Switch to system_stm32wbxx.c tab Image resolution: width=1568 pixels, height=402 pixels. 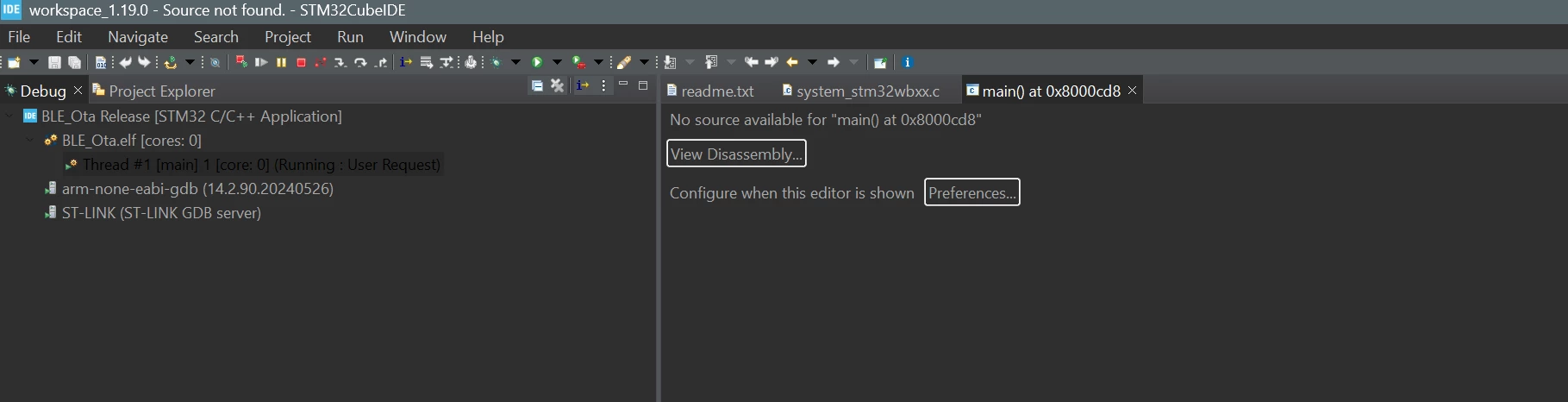click(x=861, y=91)
